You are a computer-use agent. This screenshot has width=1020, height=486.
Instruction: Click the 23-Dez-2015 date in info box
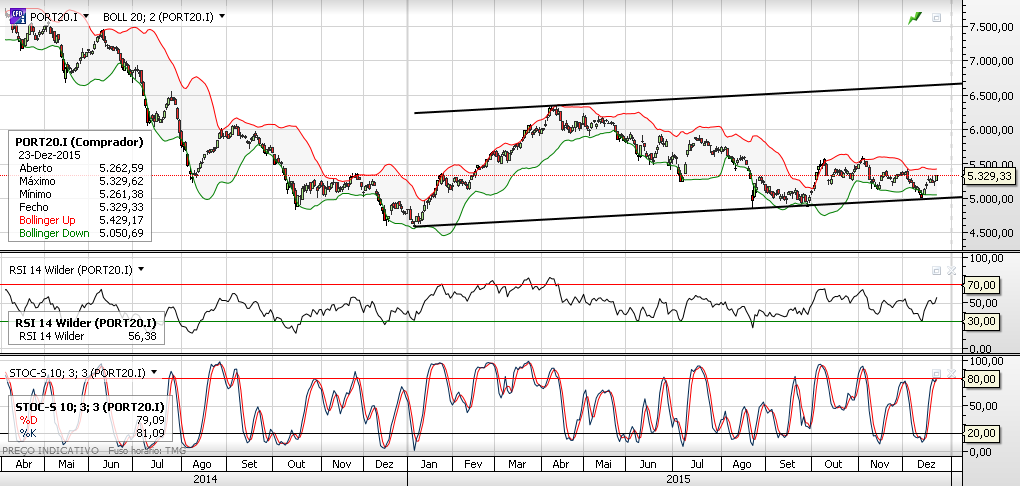click(x=47, y=155)
